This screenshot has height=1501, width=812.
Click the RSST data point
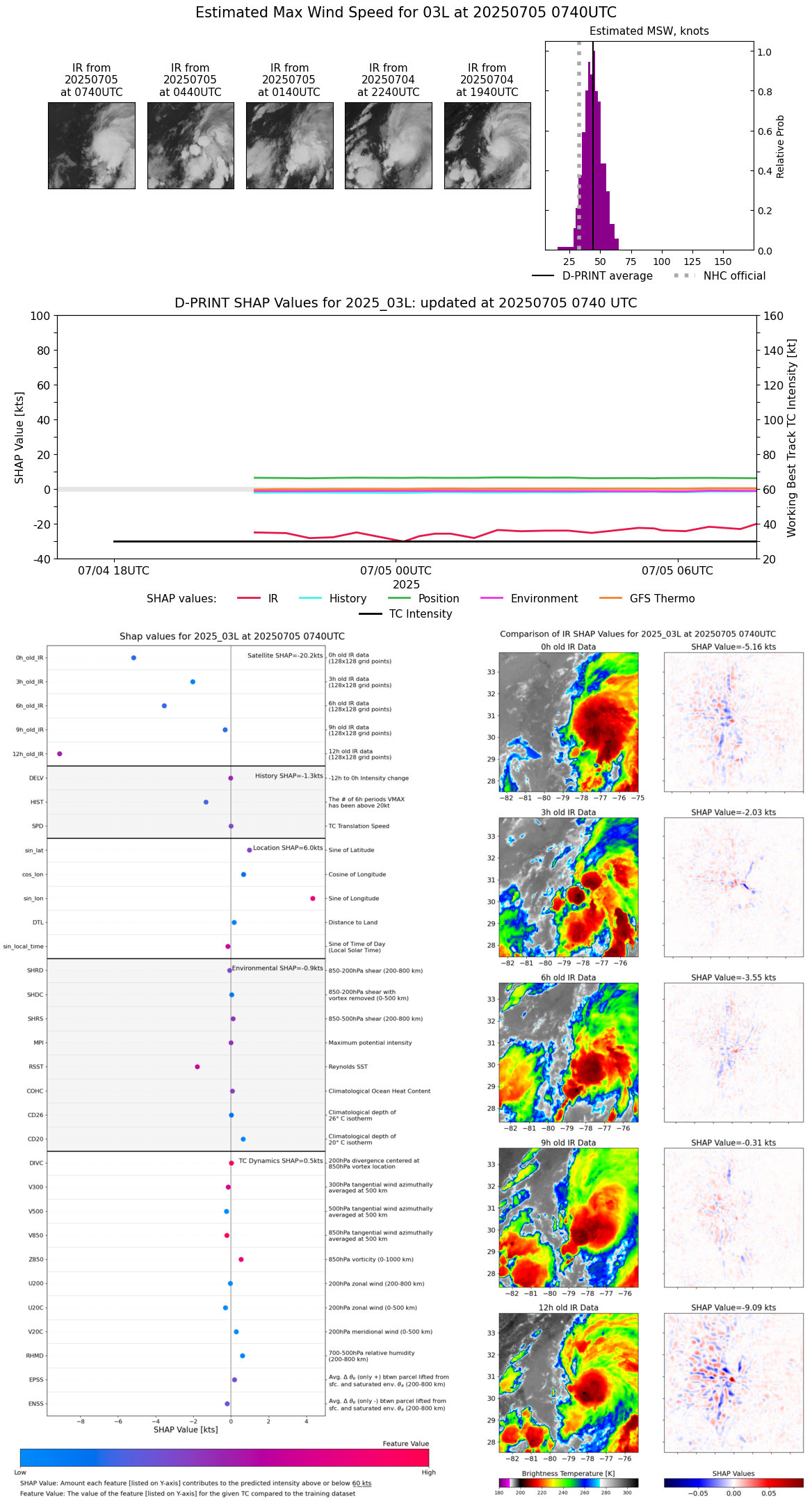197,1066
